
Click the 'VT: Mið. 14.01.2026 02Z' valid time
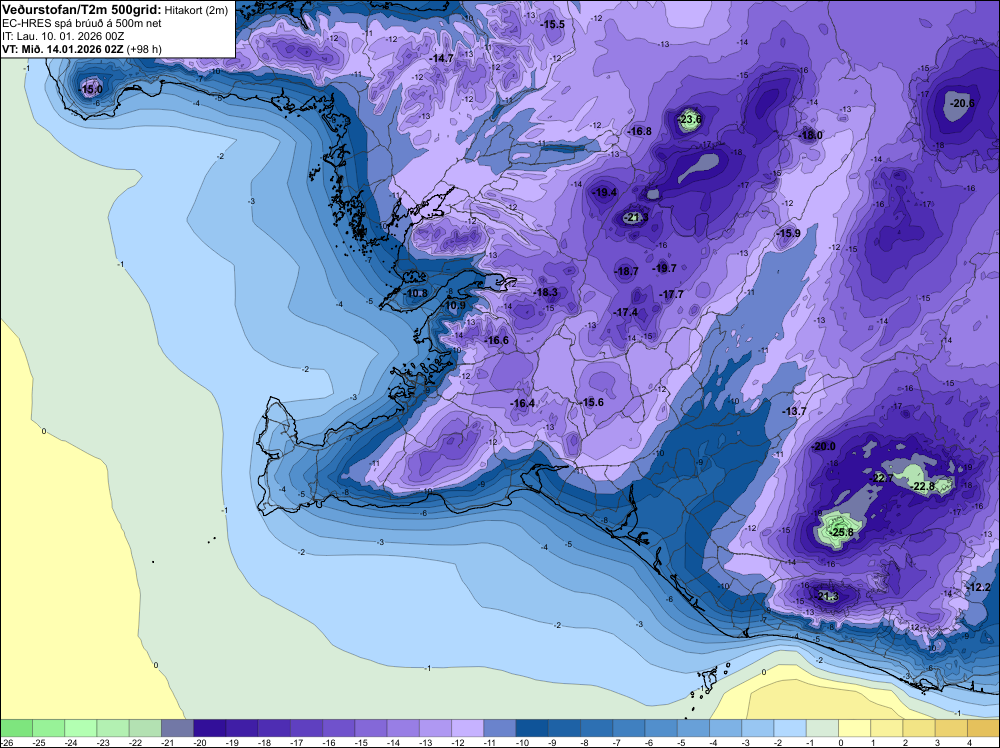coord(63,49)
